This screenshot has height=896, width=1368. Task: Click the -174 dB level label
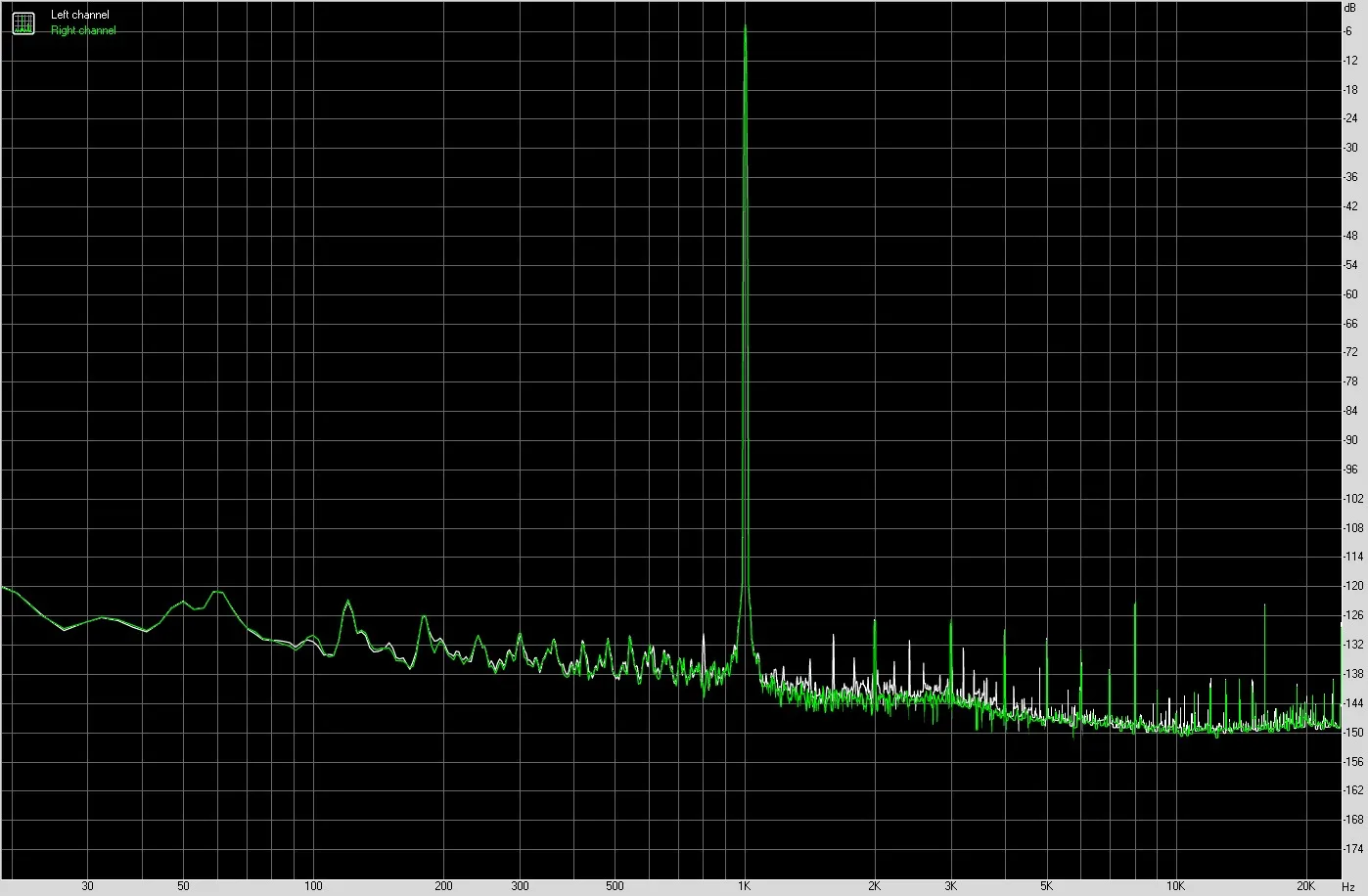click(1353, 848)
